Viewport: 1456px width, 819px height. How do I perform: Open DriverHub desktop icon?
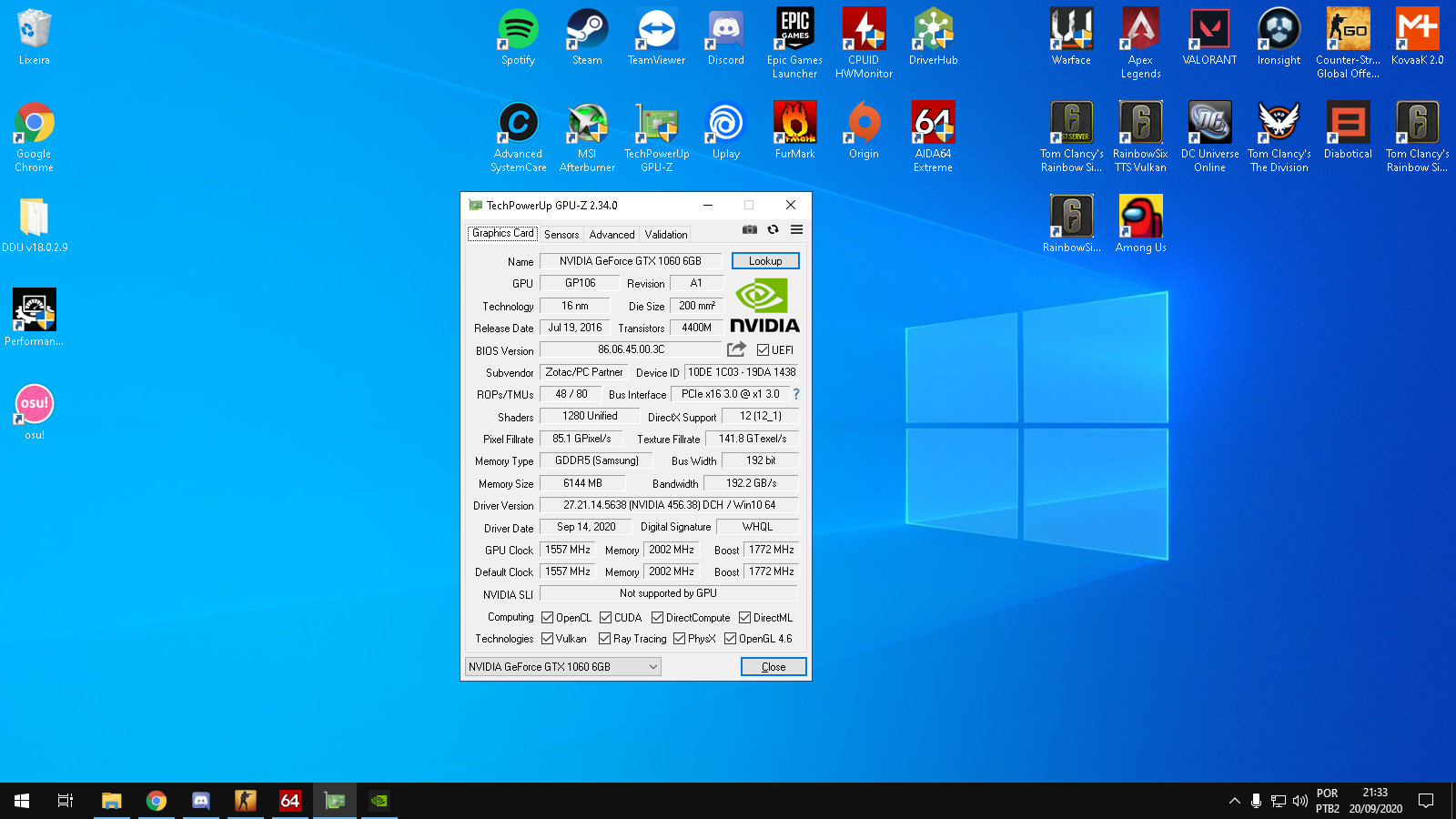(x=934, y=38)
